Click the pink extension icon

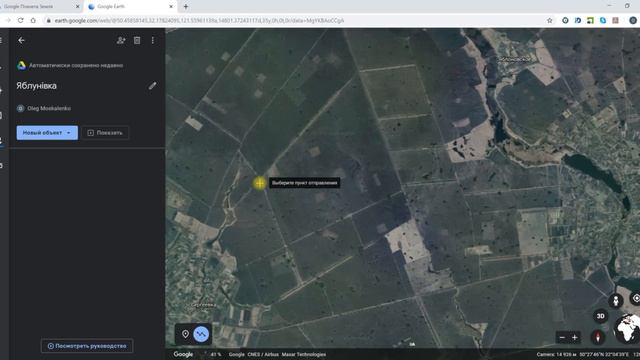click(616, 20)
